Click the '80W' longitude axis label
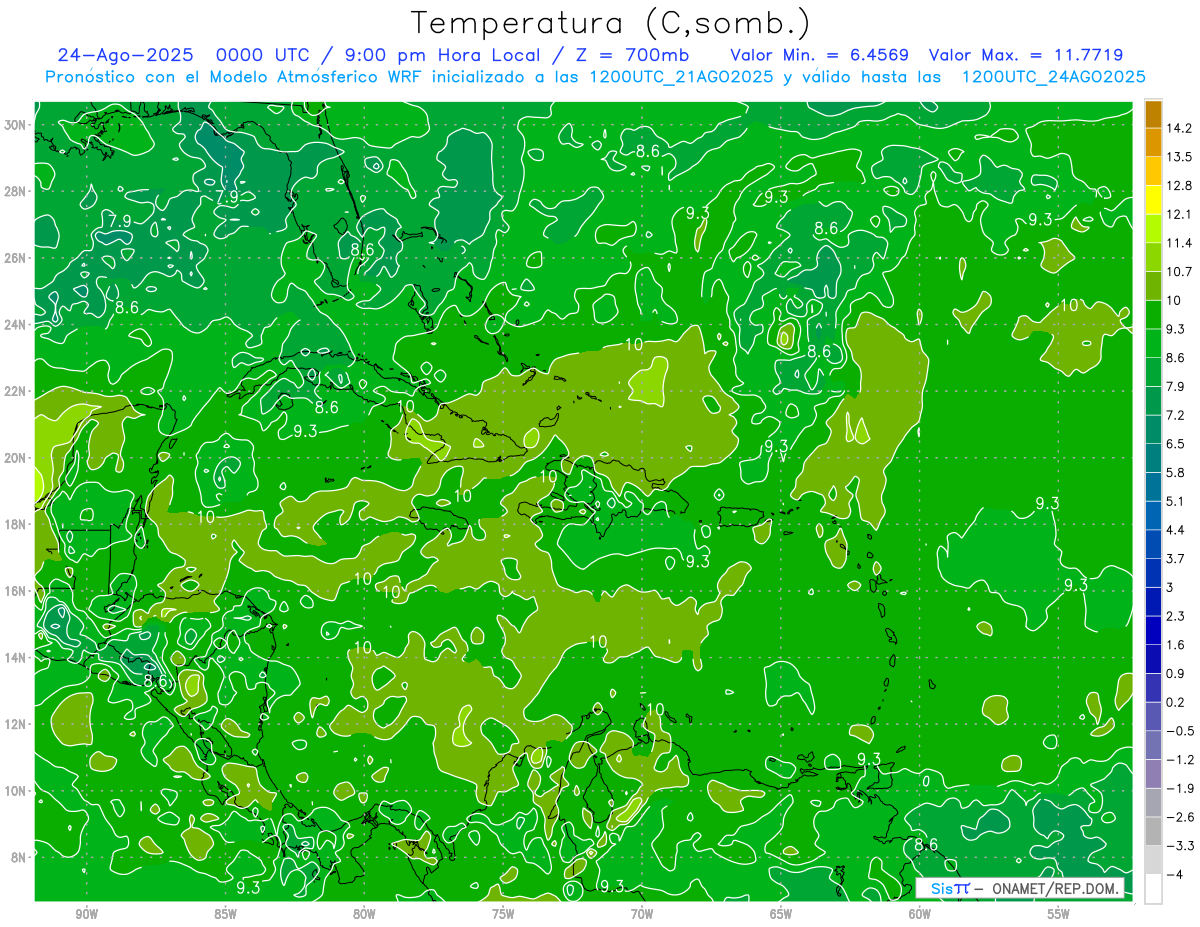Screen dimensions: 1200x927 [x=364, y=914]
